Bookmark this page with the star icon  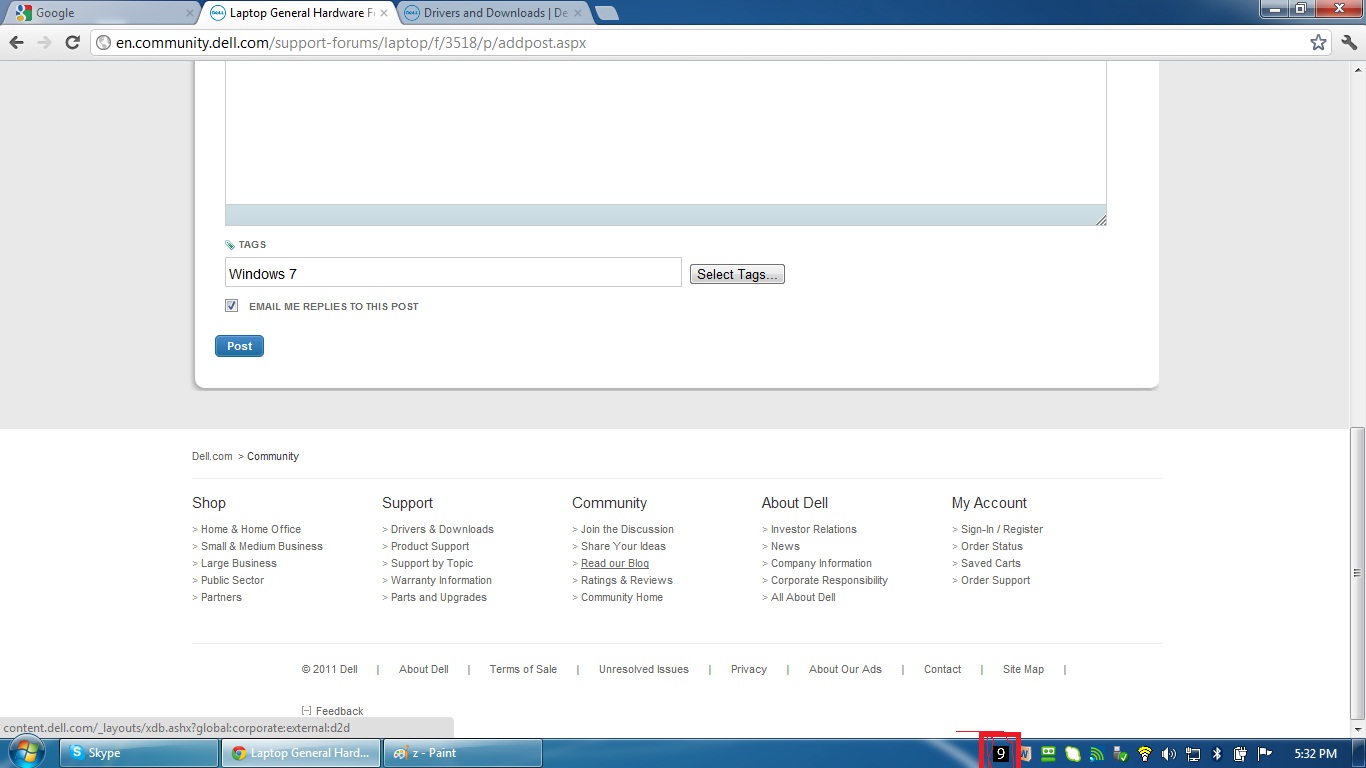click(x=1318, y=42)
